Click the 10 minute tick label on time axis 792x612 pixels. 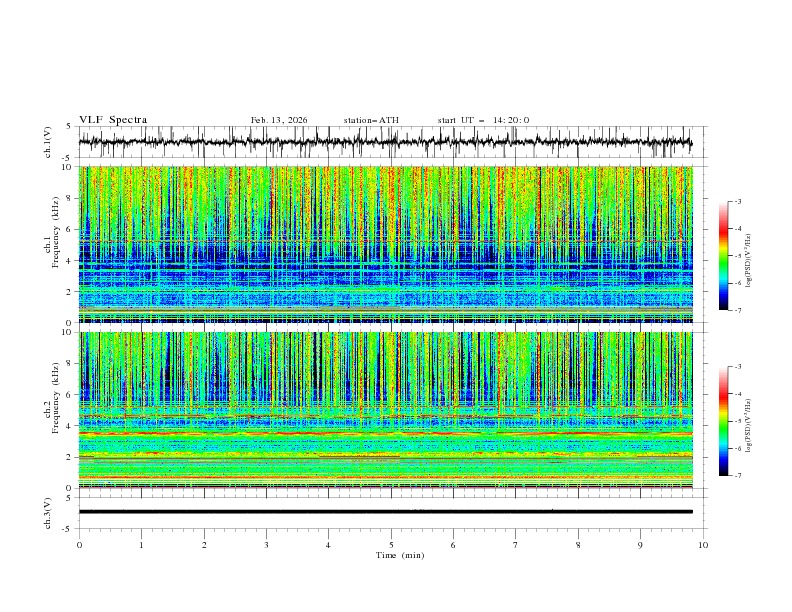pyautogui.click(x=703, y=545)
